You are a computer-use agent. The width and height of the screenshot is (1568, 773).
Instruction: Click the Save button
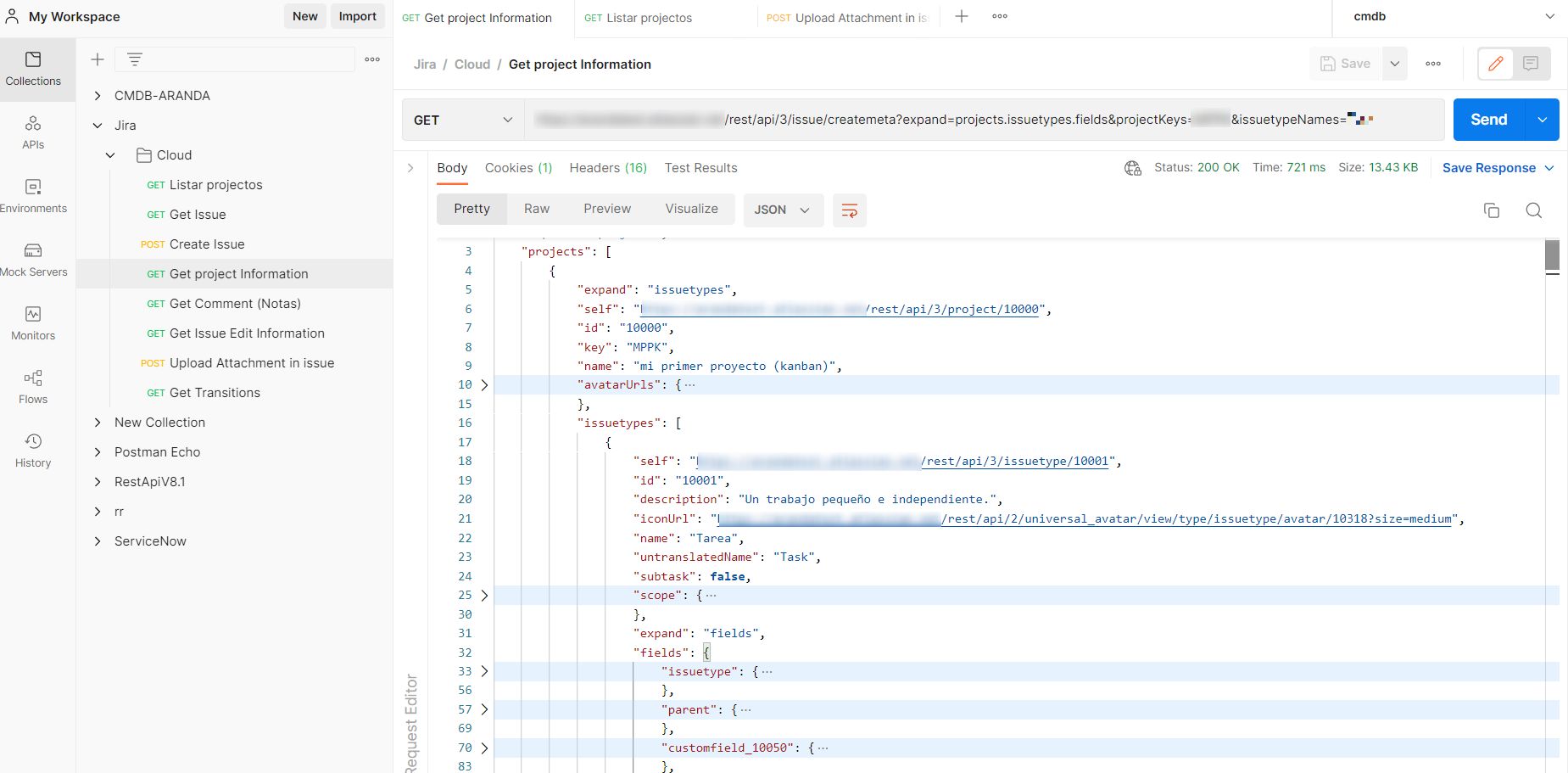1346,64
